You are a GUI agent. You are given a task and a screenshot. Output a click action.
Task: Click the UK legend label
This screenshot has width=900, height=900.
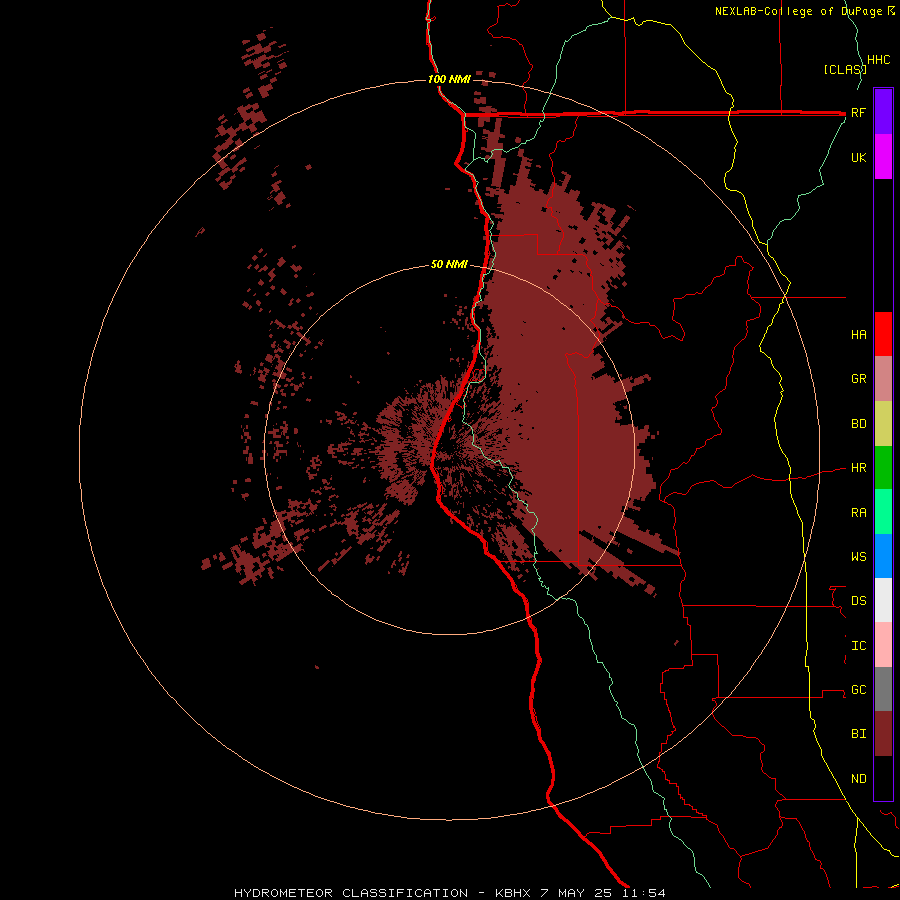[859, 158]
